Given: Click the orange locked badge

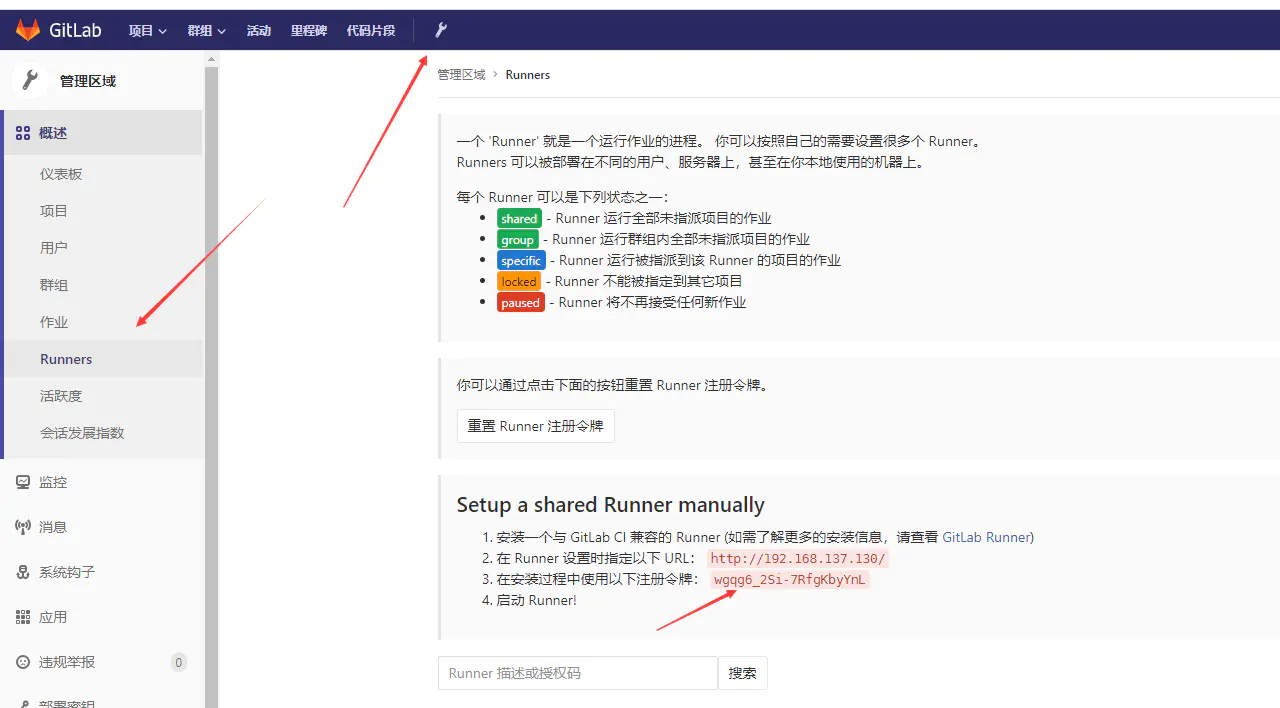Looking at the screenshot, I should [519, 282].
